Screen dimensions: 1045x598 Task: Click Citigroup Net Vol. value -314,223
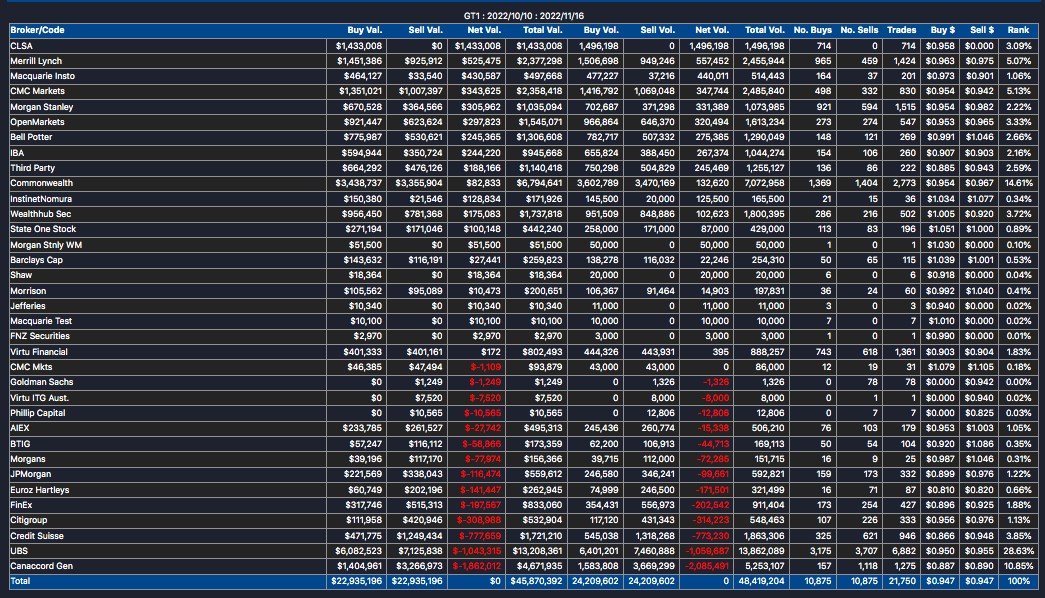[x=711, y=520]
